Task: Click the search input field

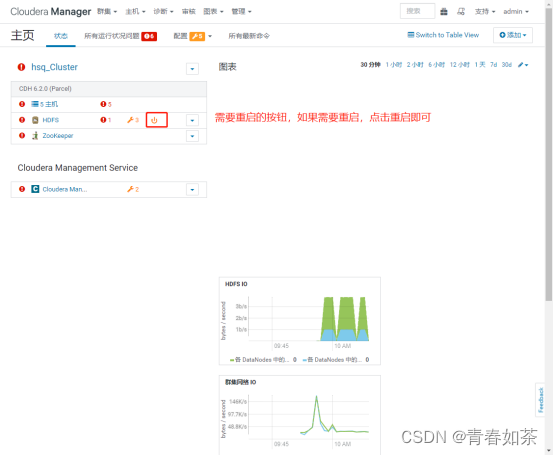Action: pyautogui.click(x=417, y=11)
